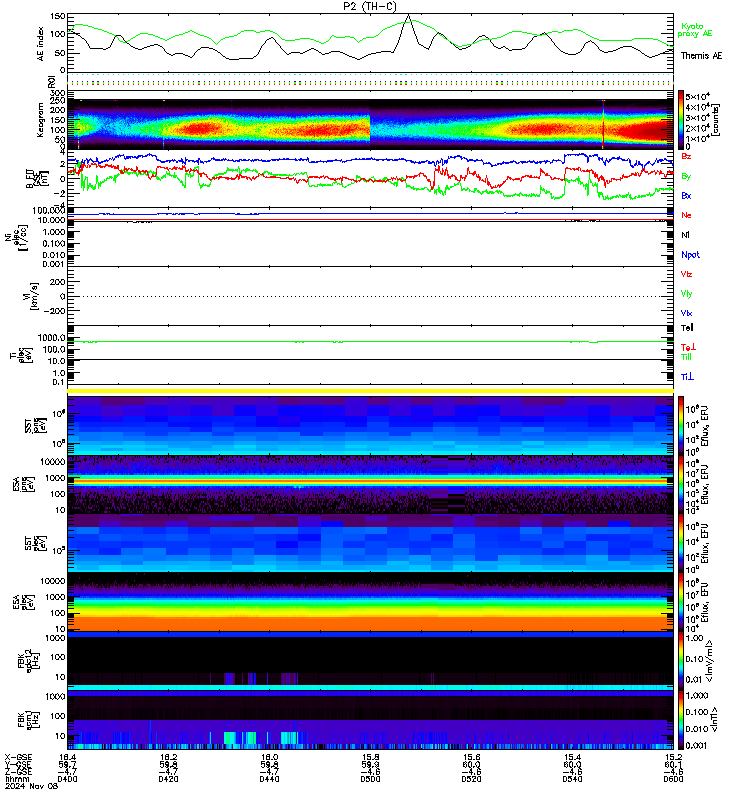Viewport: 750px width, 800px height.
Task: Select the blue Bx legend label
Action: click(686, 195)
